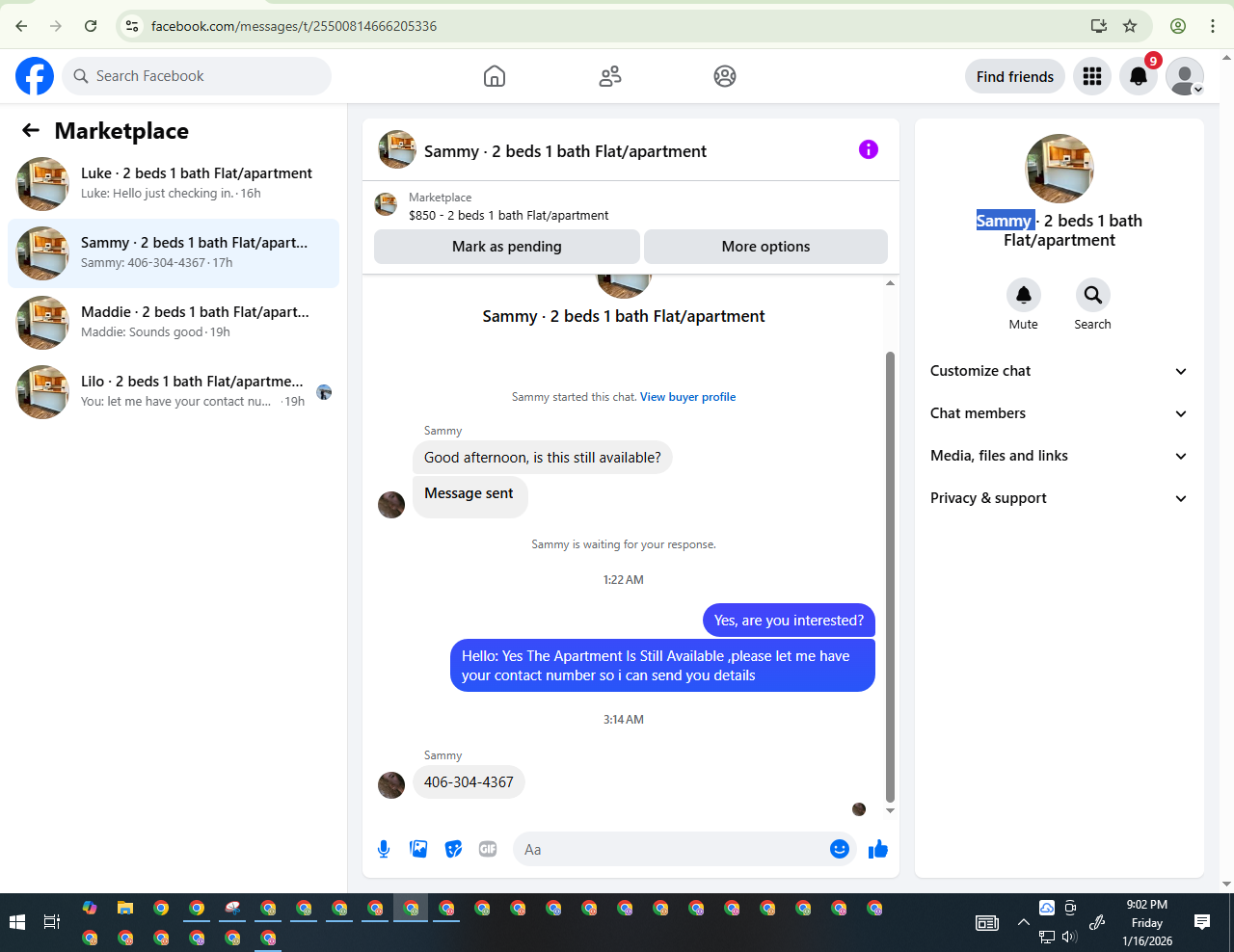Choose a GIF icon
Viewport: 1234px width, 952px height.
[x=488, y=849]
